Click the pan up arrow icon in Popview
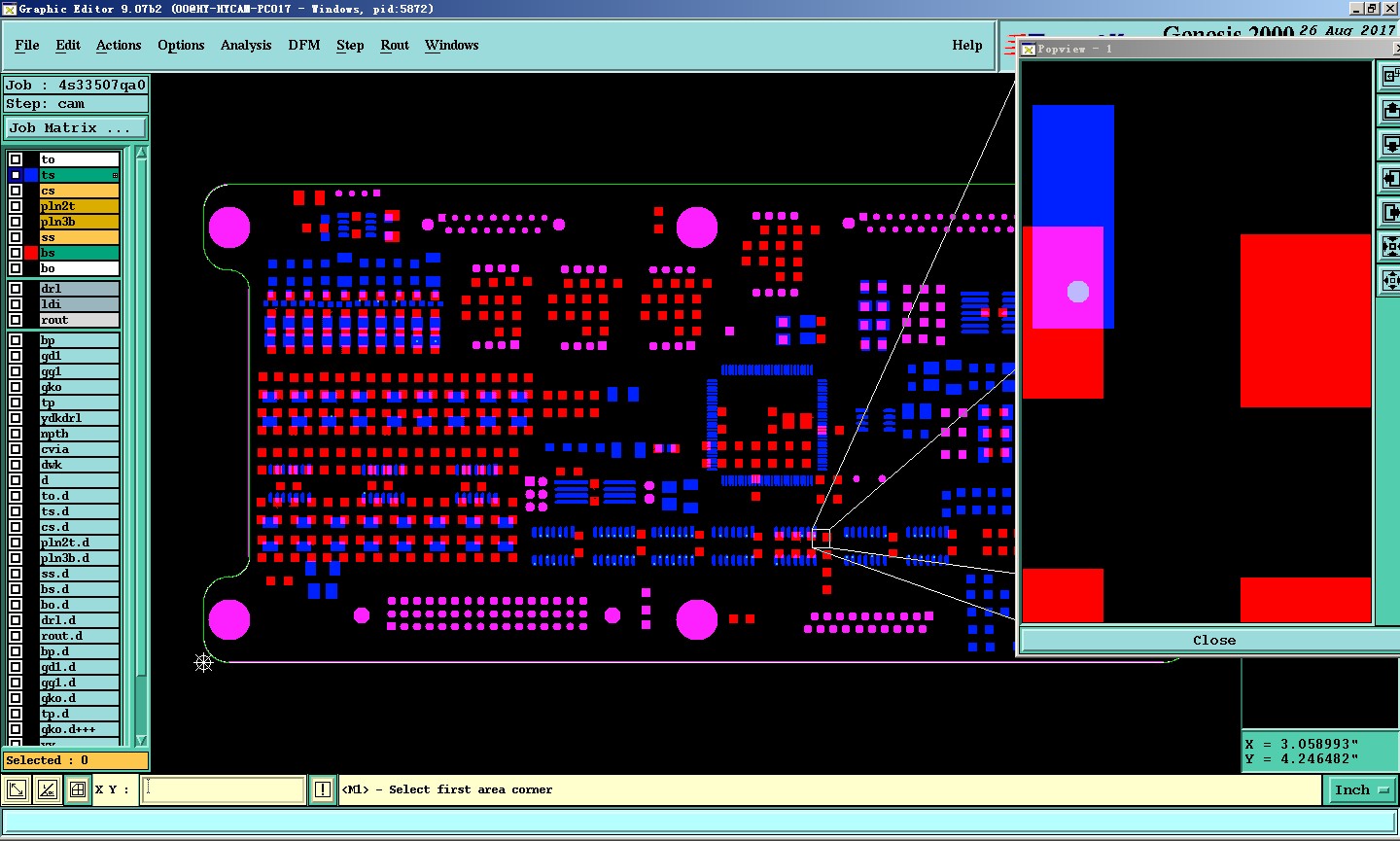Image resolution: width=1400 pixels, height=841 pixels. coord(1390,111)
